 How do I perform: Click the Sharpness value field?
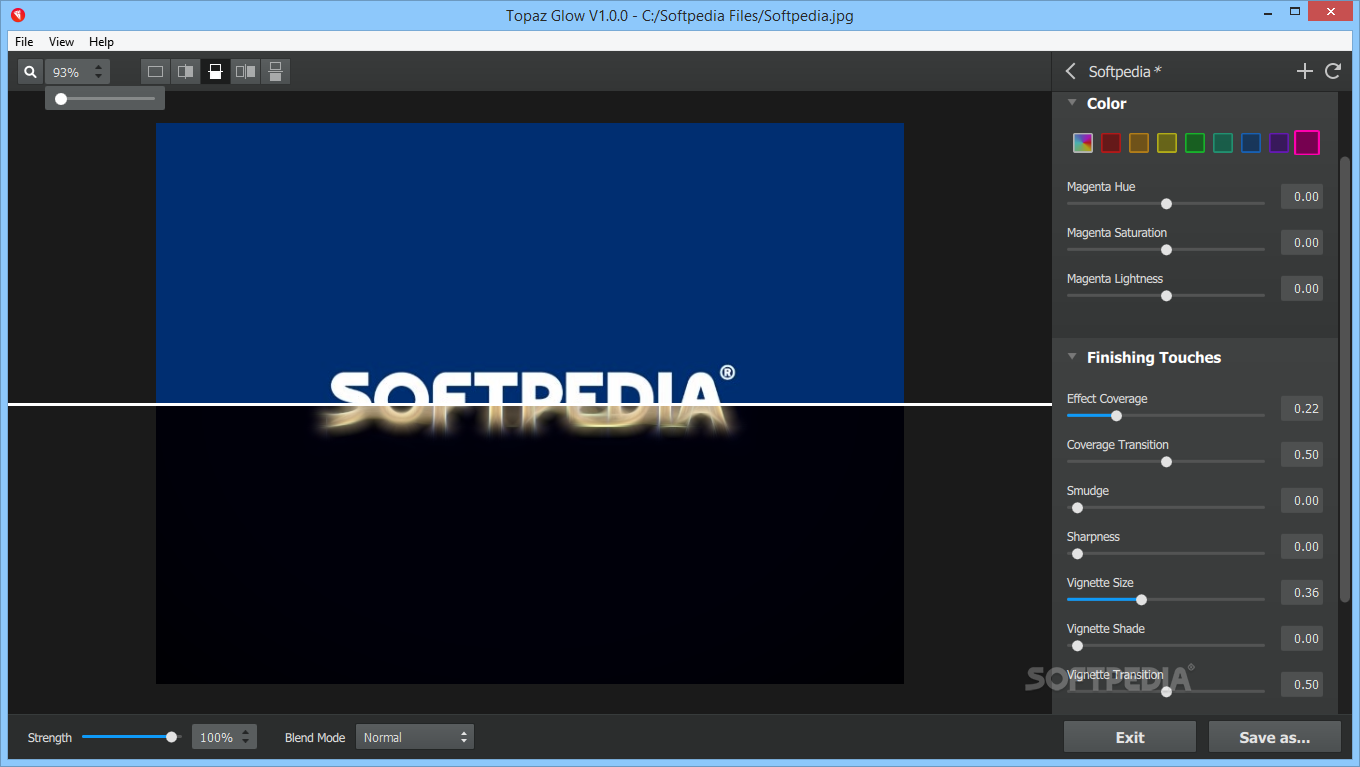(x=1302, y=547)
